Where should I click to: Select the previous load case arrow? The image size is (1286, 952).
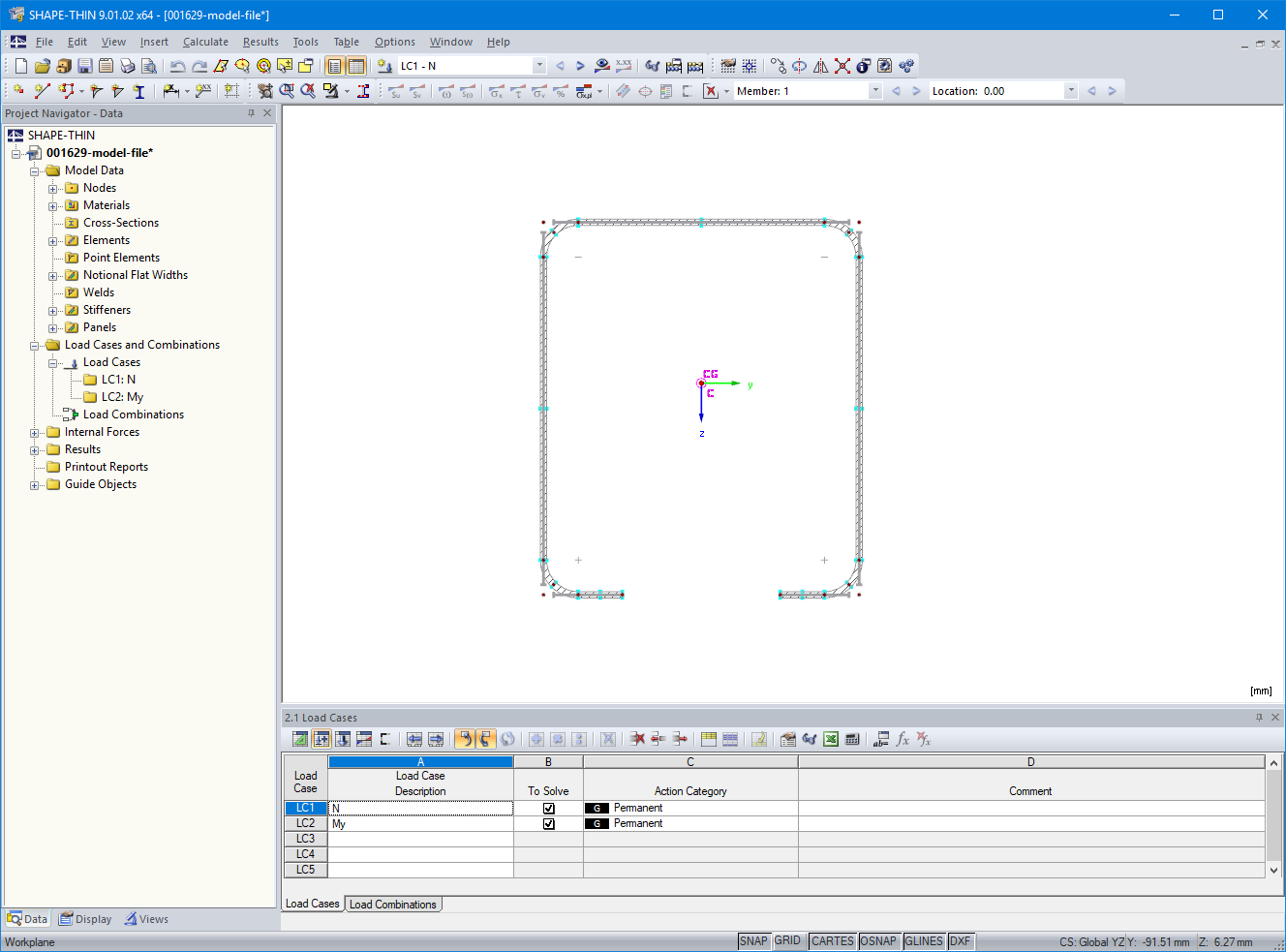560,66
